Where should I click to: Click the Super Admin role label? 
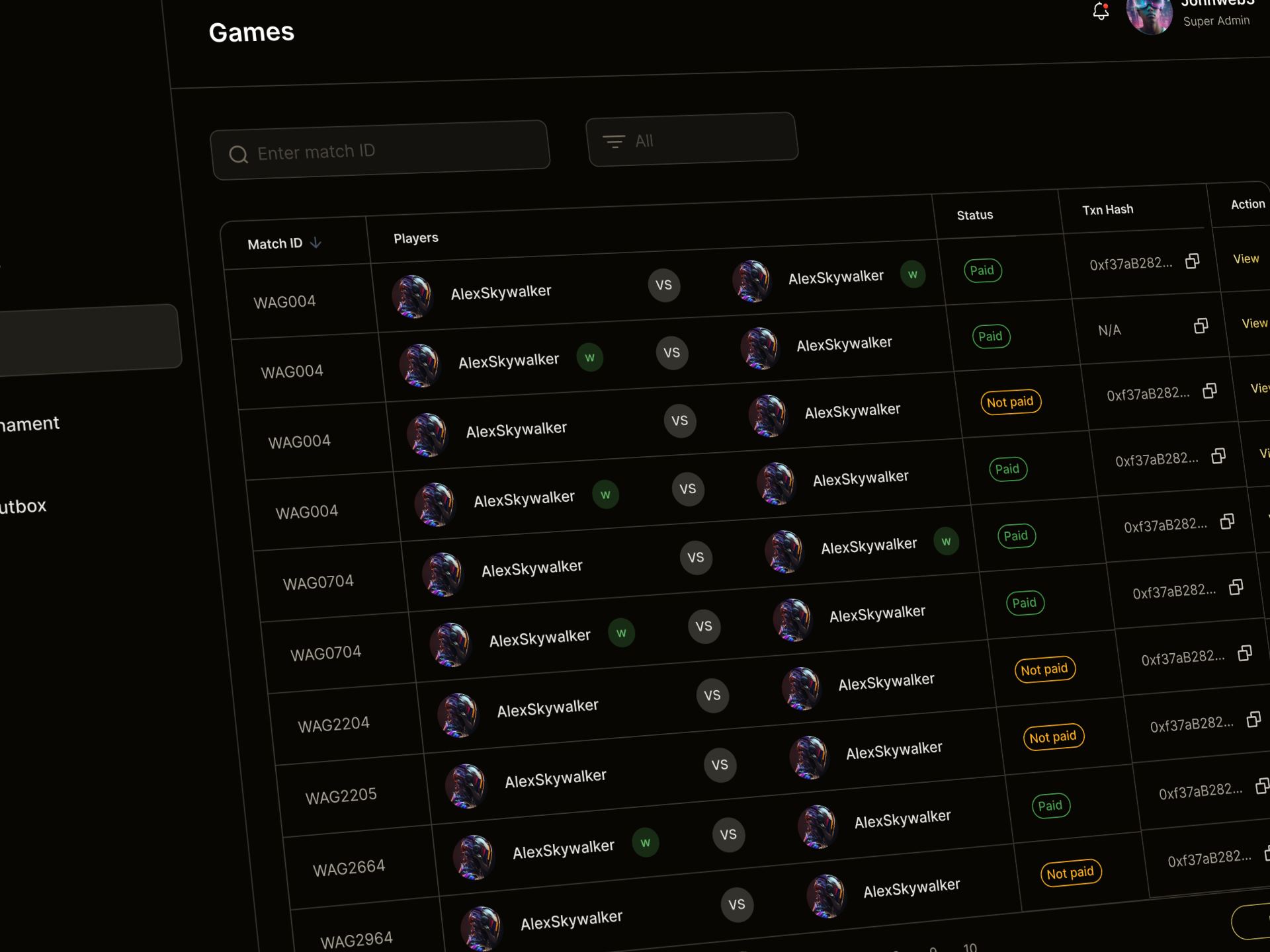tap(1216, 21)
